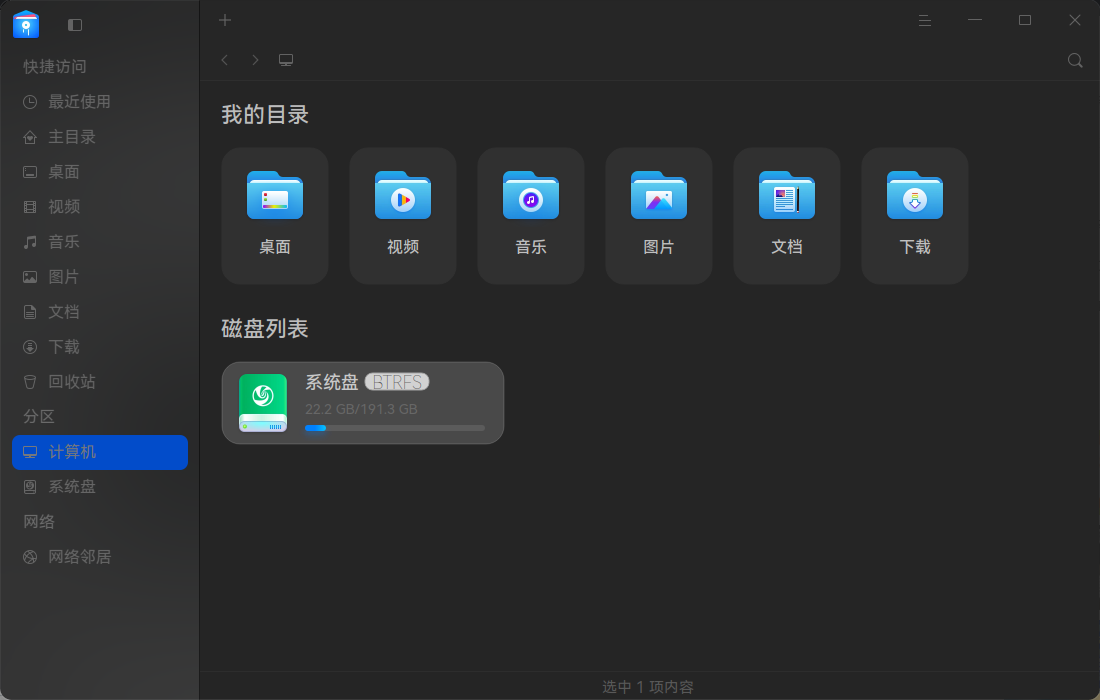Click the clock icon beside 最近使用

click(x=30, y=102)
